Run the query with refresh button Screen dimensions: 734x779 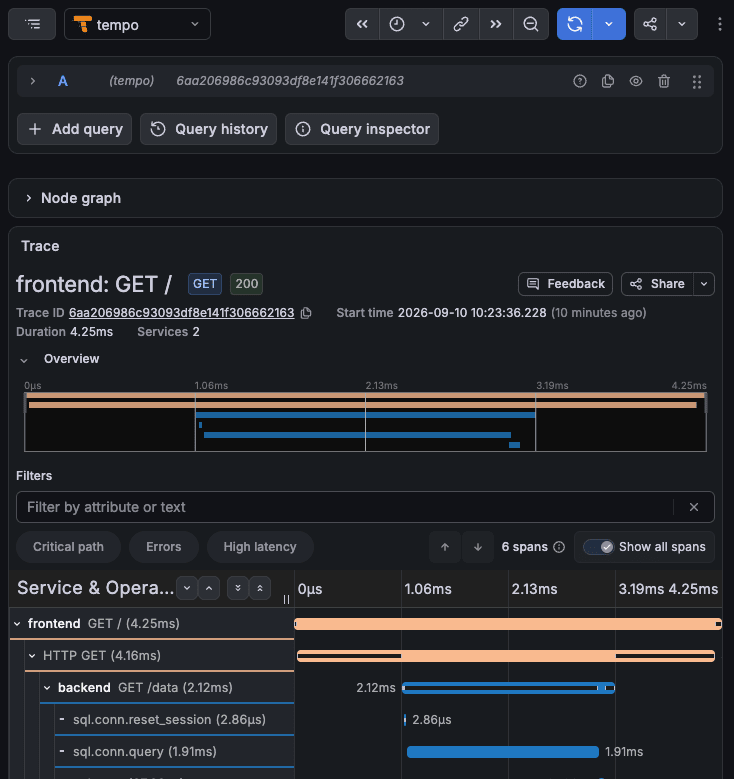tap(574, 24)
